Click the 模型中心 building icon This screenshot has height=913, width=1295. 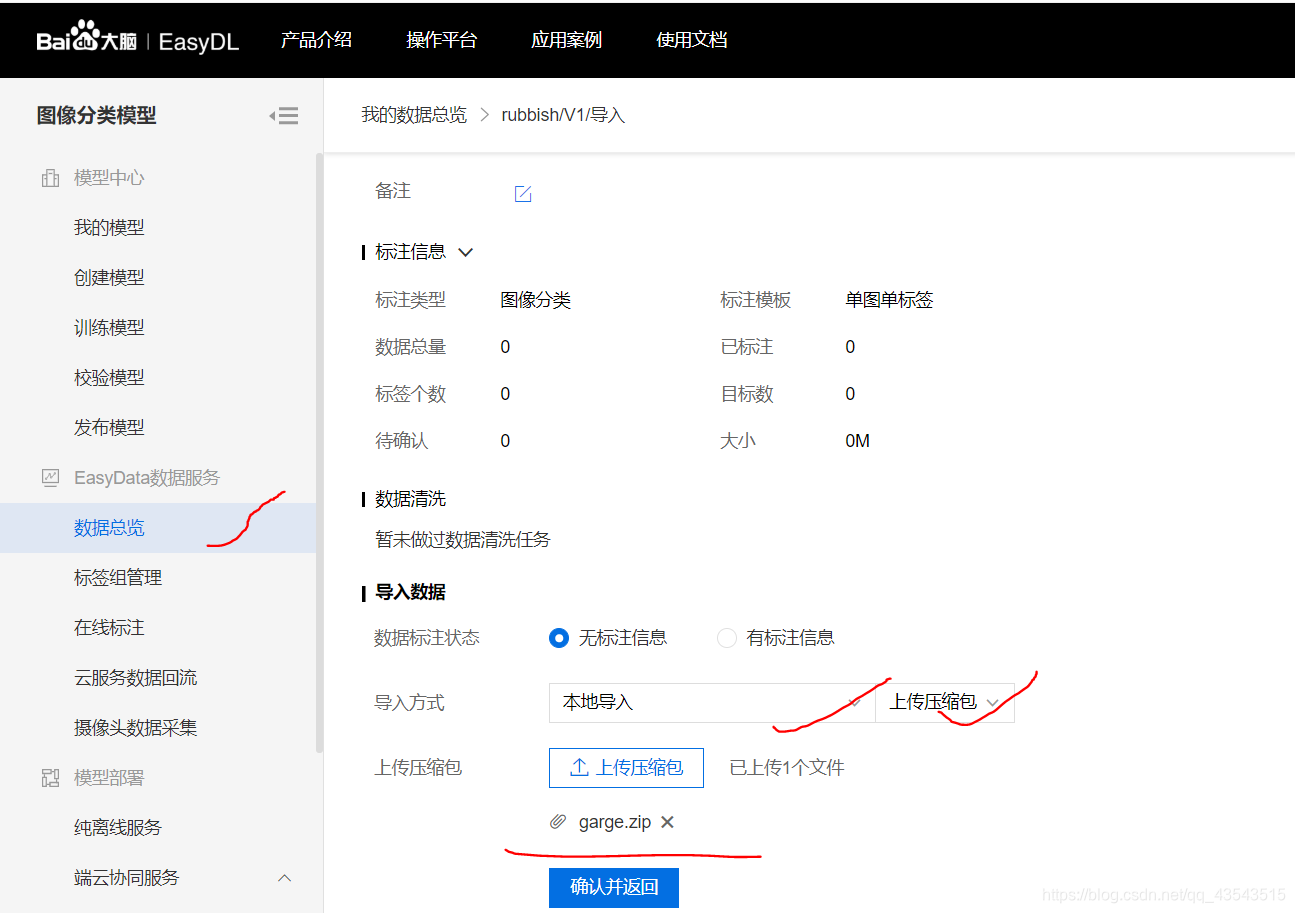pyautogui.click(x=50, y=178)
